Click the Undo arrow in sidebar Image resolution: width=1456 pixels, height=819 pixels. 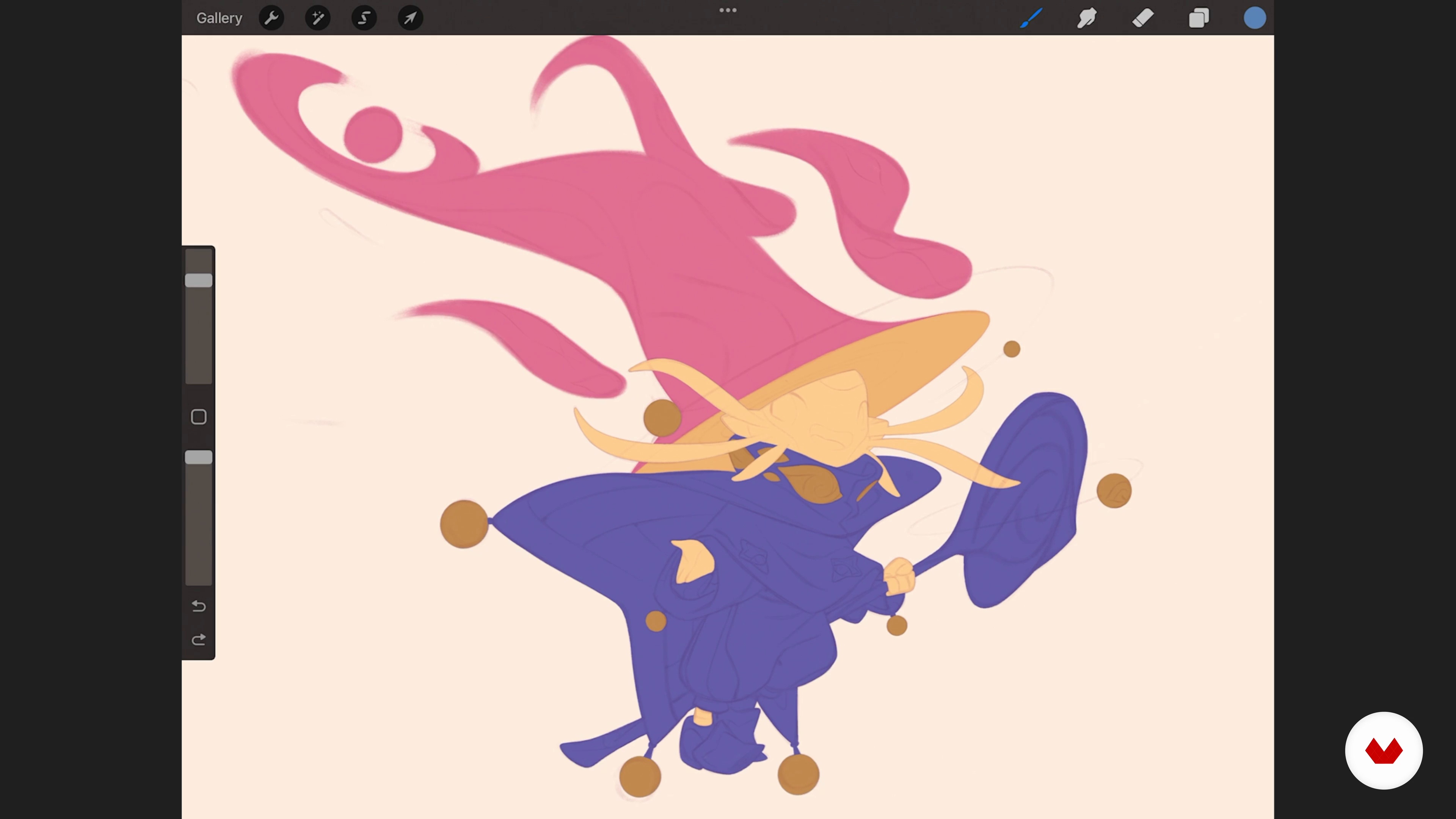tap(198, 607)
